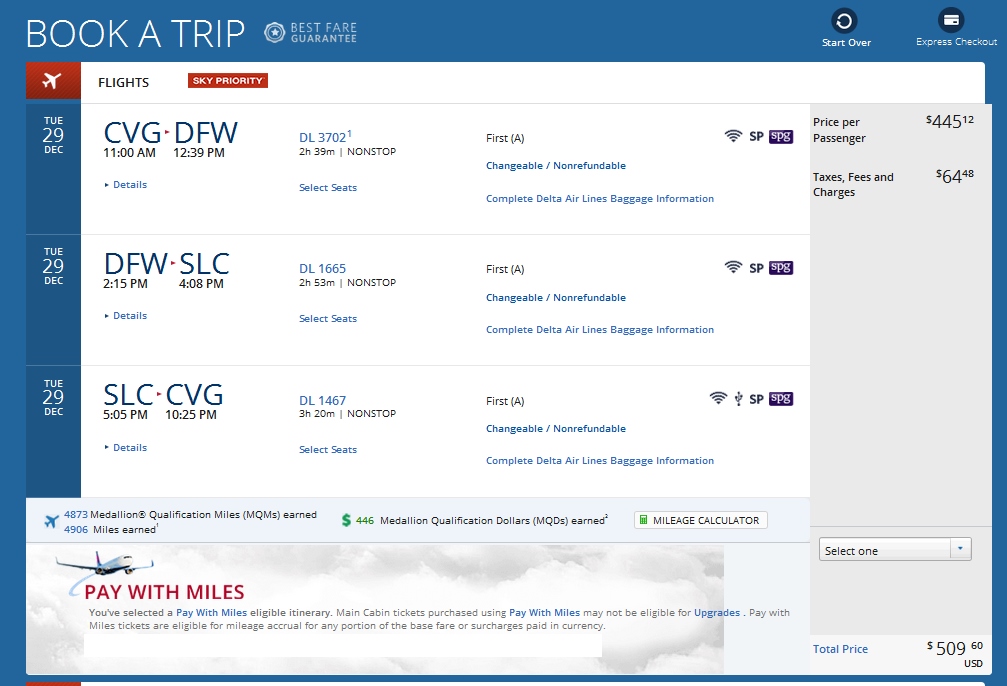This screenshot has width=1007, height=686.
Task: Expand Details for SLC to CVG flight
Action: tap(126, 447)
